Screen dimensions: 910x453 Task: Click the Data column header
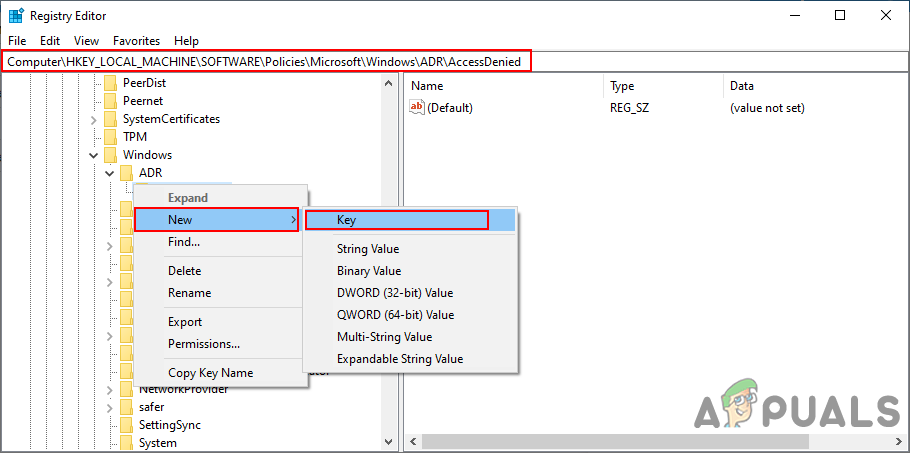click(x=816, y=86)
